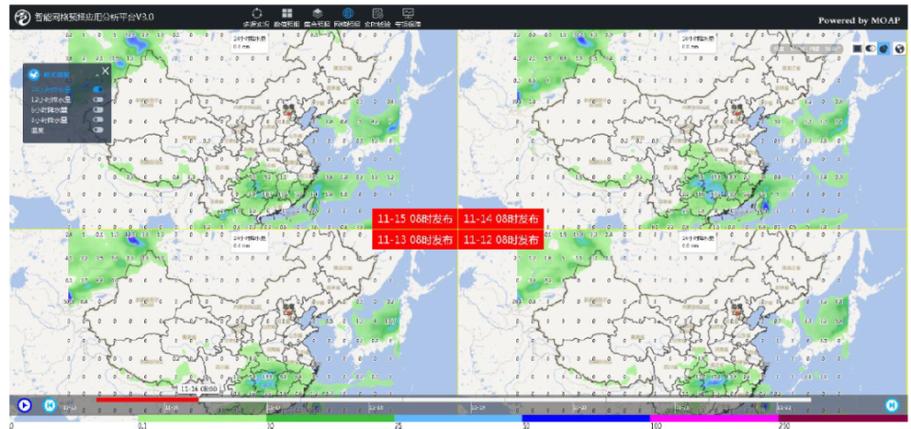
Task: Click the platform logo in the header
Action: [x=23, y=18]
